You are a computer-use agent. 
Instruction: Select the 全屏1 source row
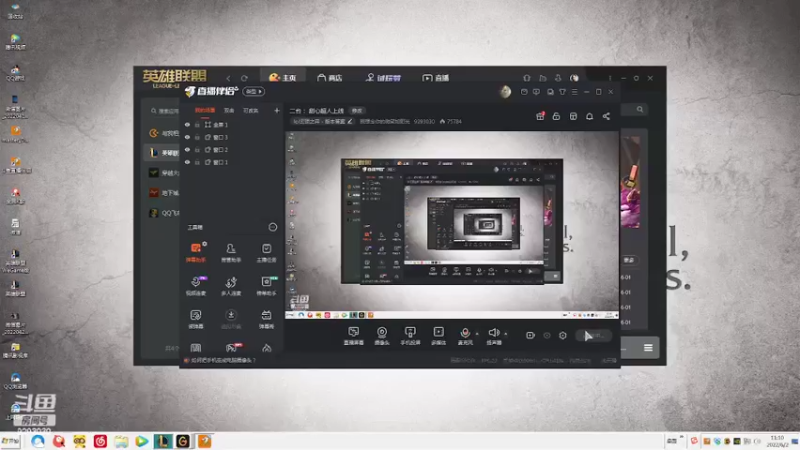pos(232,124)
